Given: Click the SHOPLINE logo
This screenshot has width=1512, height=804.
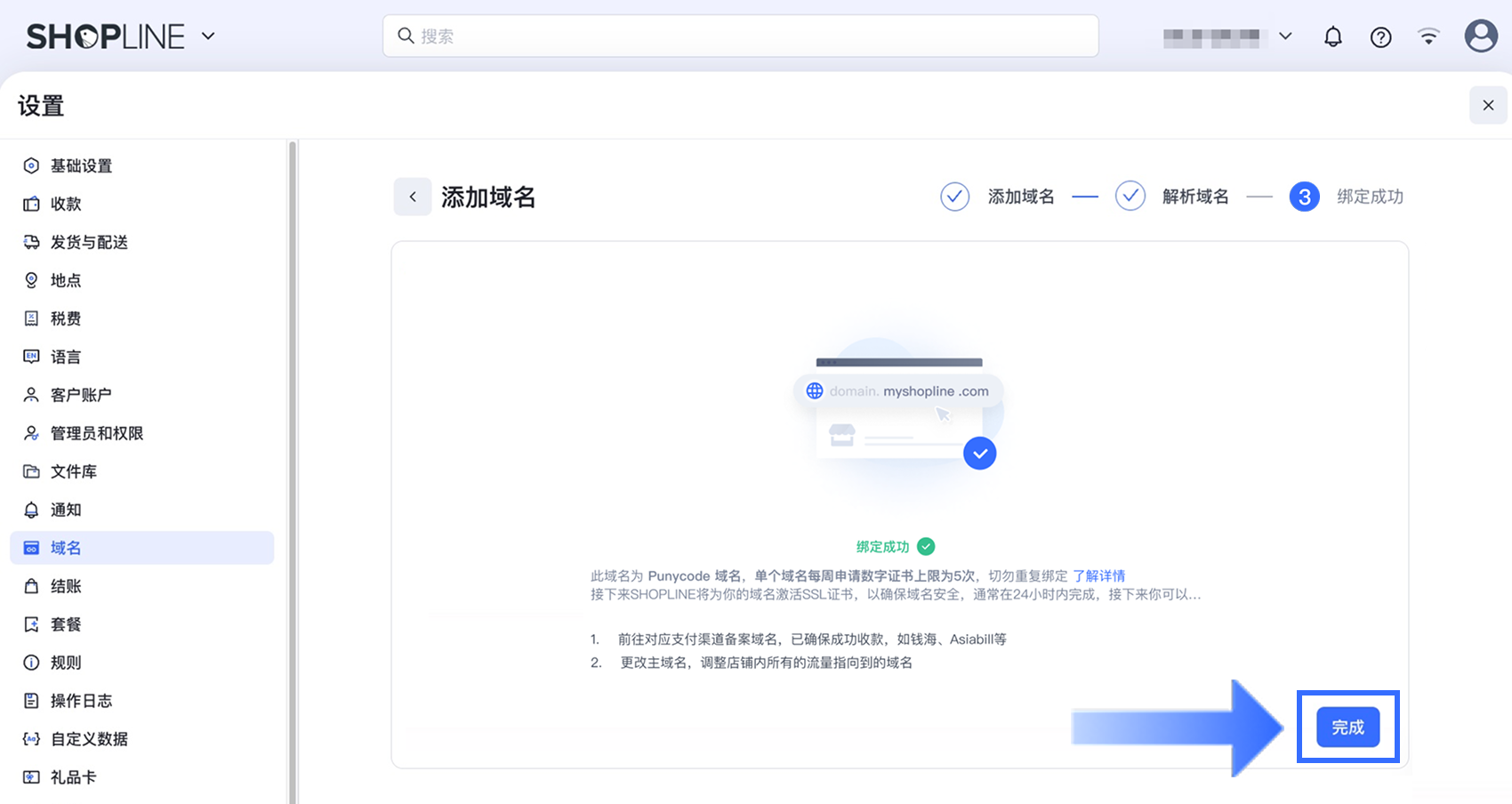Looking at the screenshot, I should pos(105,36).
